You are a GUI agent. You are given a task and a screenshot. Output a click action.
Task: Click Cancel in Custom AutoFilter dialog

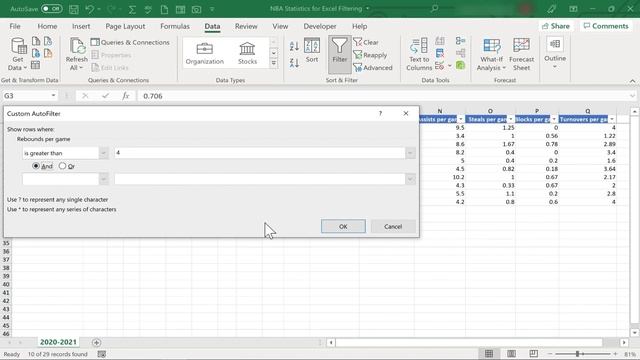point(393,227)
